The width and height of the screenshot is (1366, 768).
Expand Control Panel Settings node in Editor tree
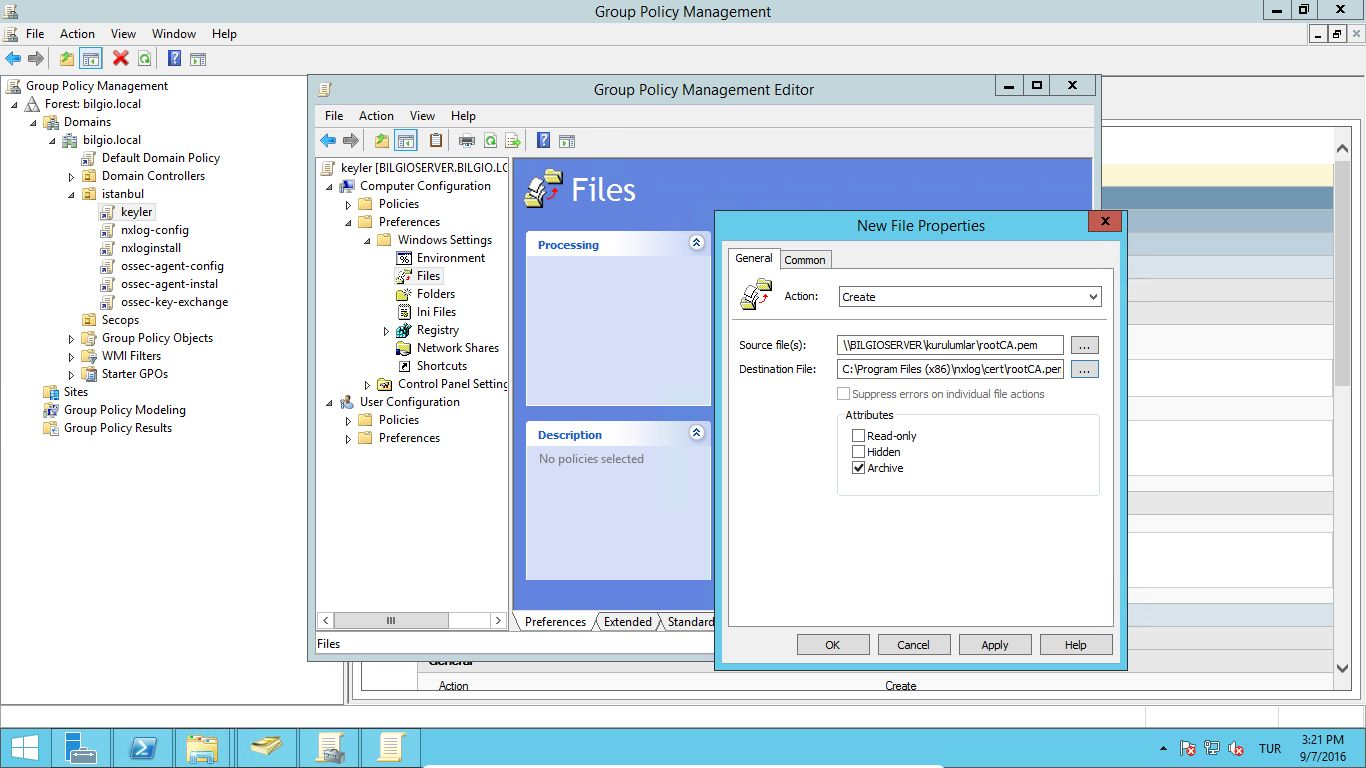pyautogui.click(x=367, y=385)
